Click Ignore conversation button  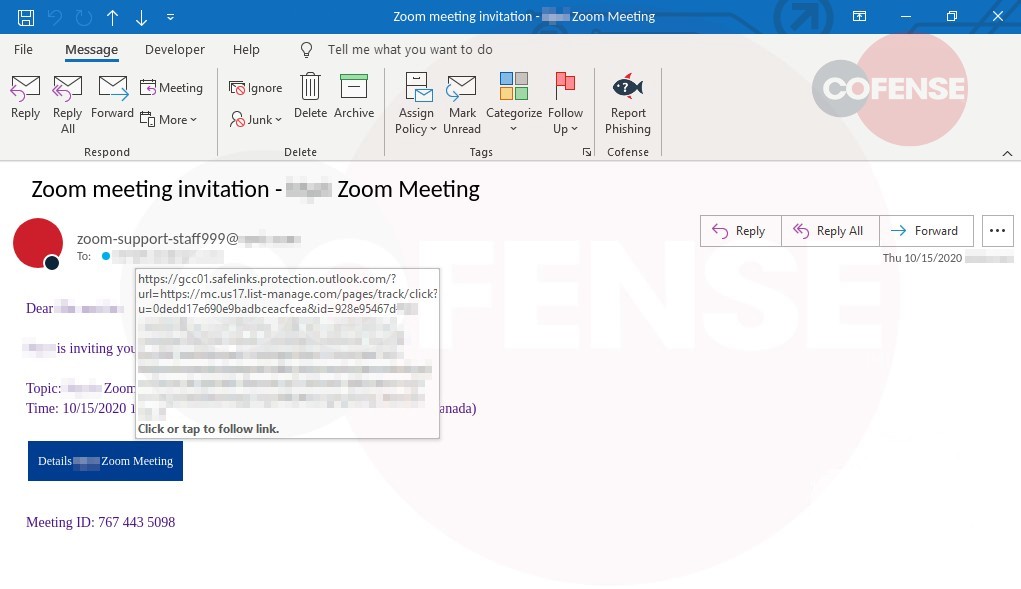(x=255, y=87)
